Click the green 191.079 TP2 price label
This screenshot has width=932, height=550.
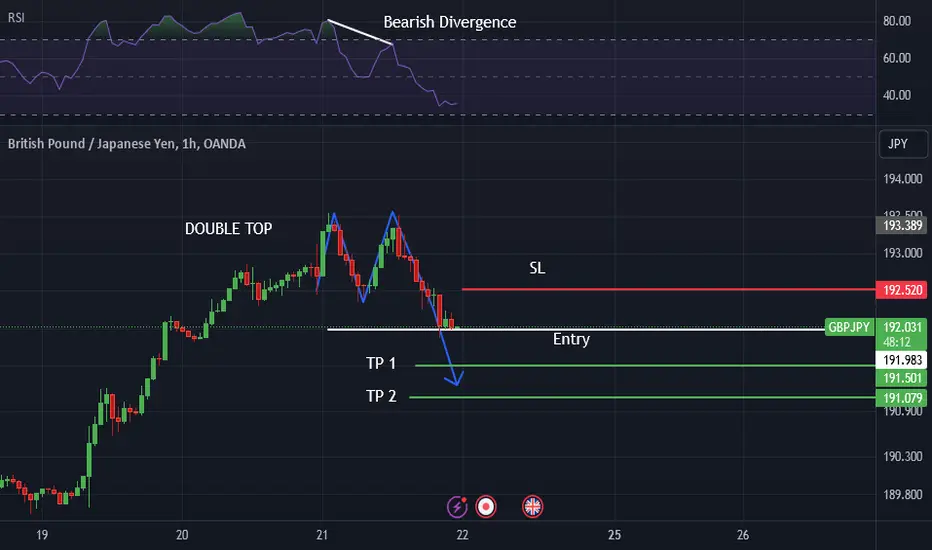(x=902, y=398)
